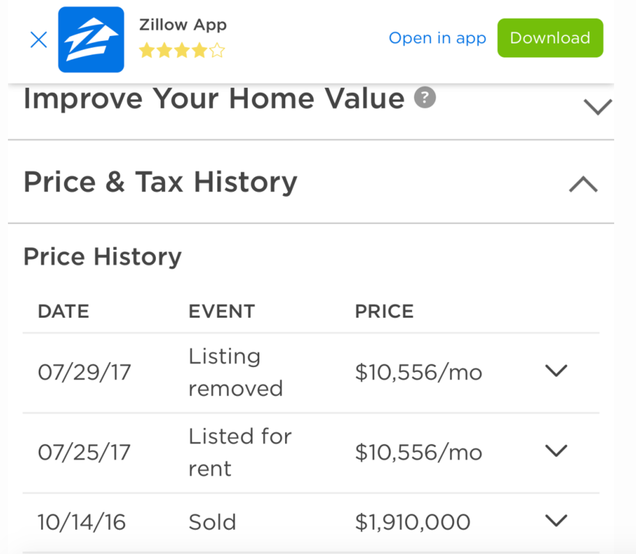Click the $1,910,000 sold price

pyautogui.click(x=413, y=522)
